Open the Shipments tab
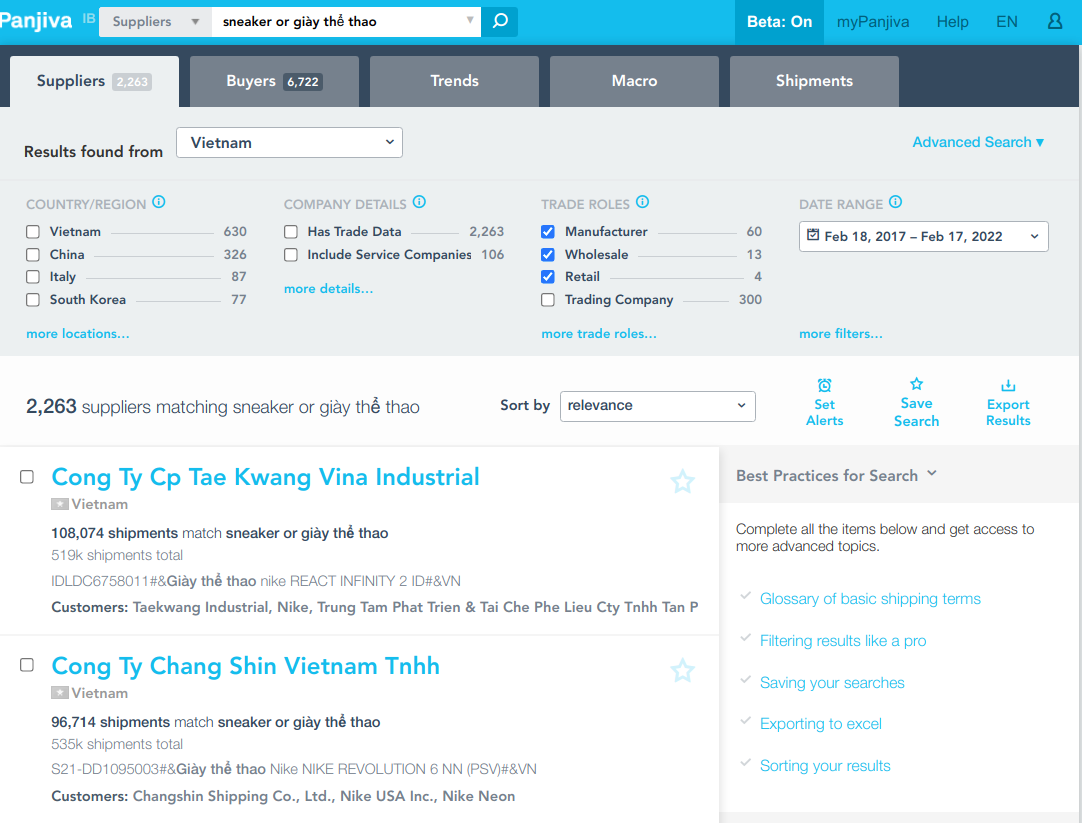 coord(814,81)
